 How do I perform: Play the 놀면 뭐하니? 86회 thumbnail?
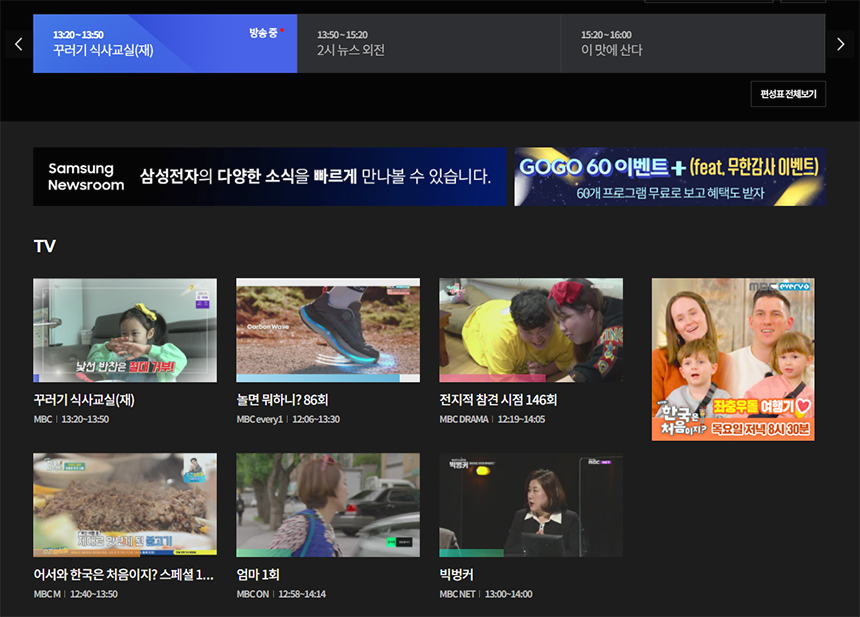click(x=328, y=330)
